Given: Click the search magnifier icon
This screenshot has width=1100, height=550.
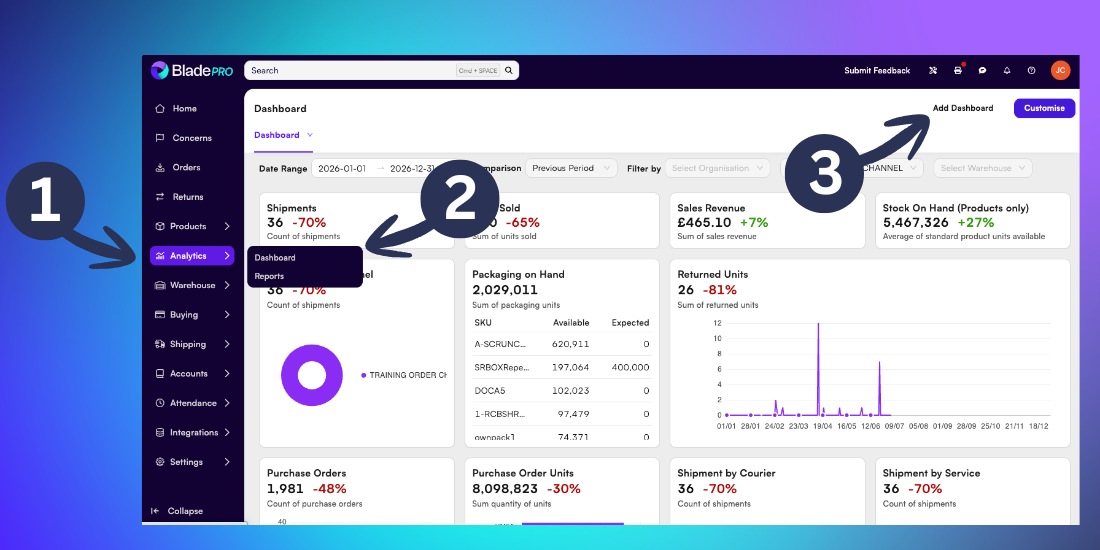Looking at the screenshot, I should [509, 70].
